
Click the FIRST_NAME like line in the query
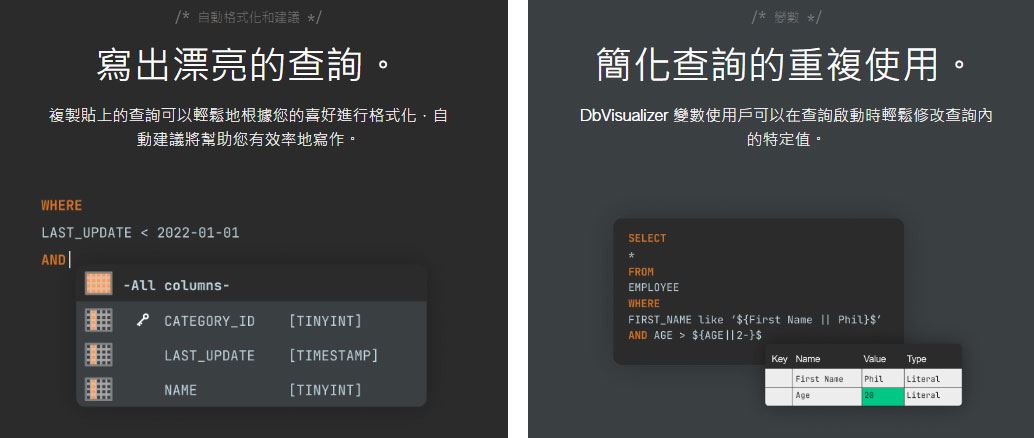pos(753,319)
